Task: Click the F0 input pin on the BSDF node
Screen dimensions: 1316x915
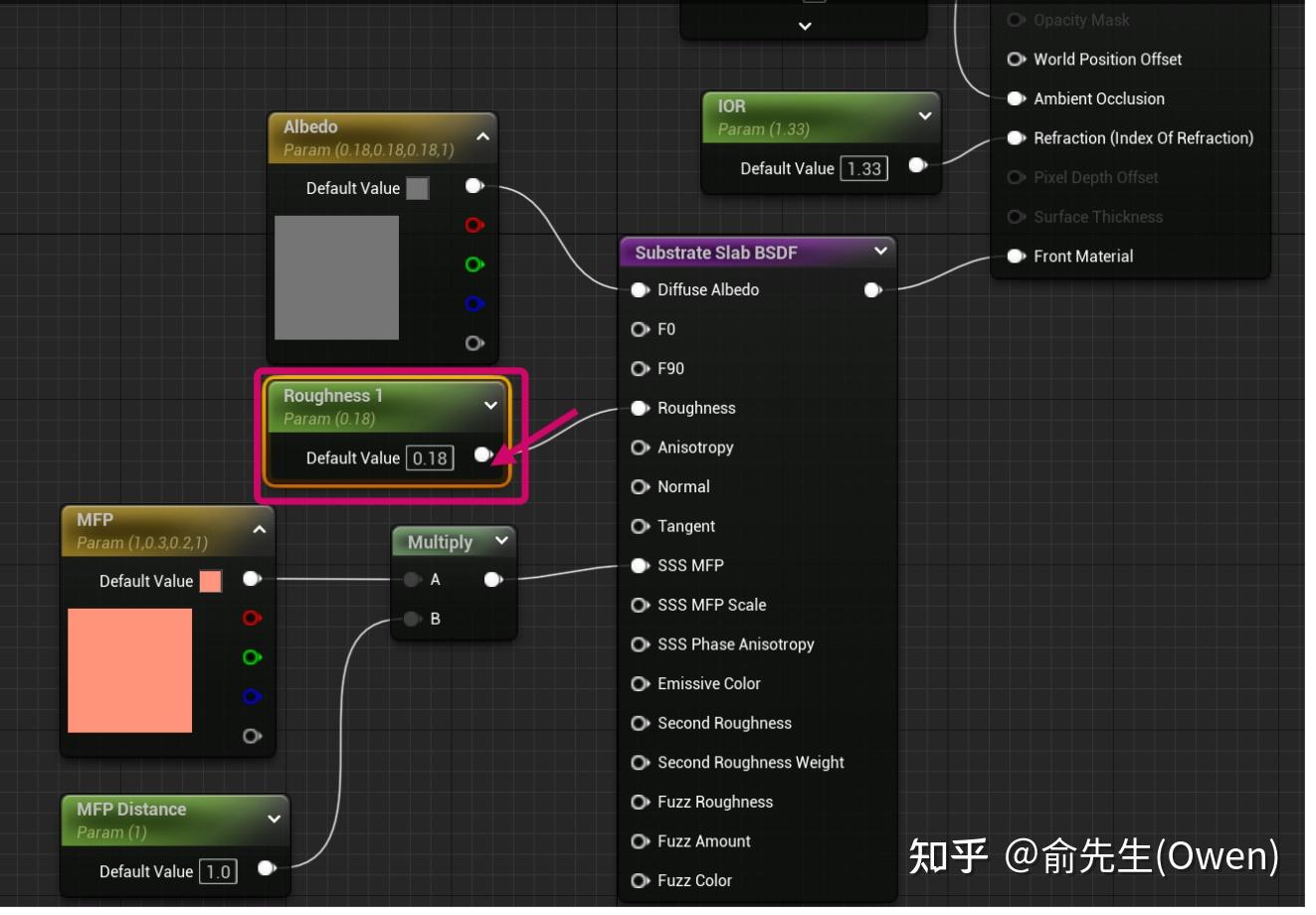Action: (x=640, y=329)
